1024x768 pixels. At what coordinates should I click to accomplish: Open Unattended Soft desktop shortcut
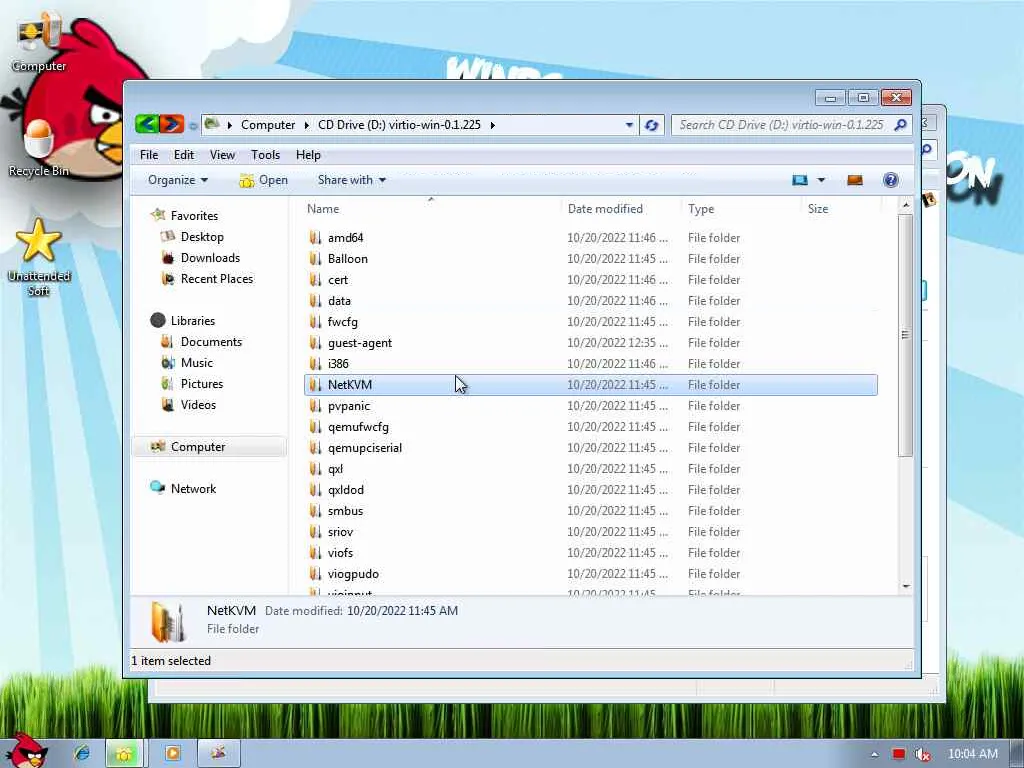click(x=39, y=257)
